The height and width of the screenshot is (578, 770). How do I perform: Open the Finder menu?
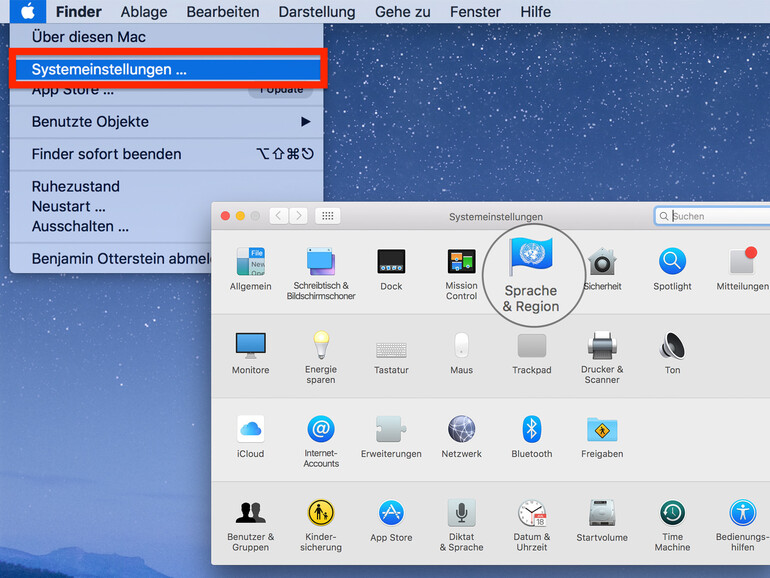[79, 11]
